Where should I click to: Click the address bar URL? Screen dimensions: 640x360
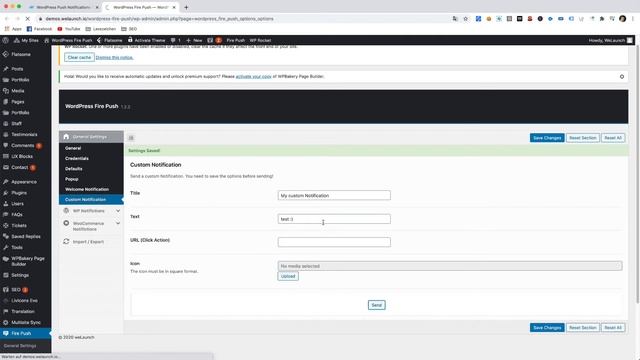[159, 19]
